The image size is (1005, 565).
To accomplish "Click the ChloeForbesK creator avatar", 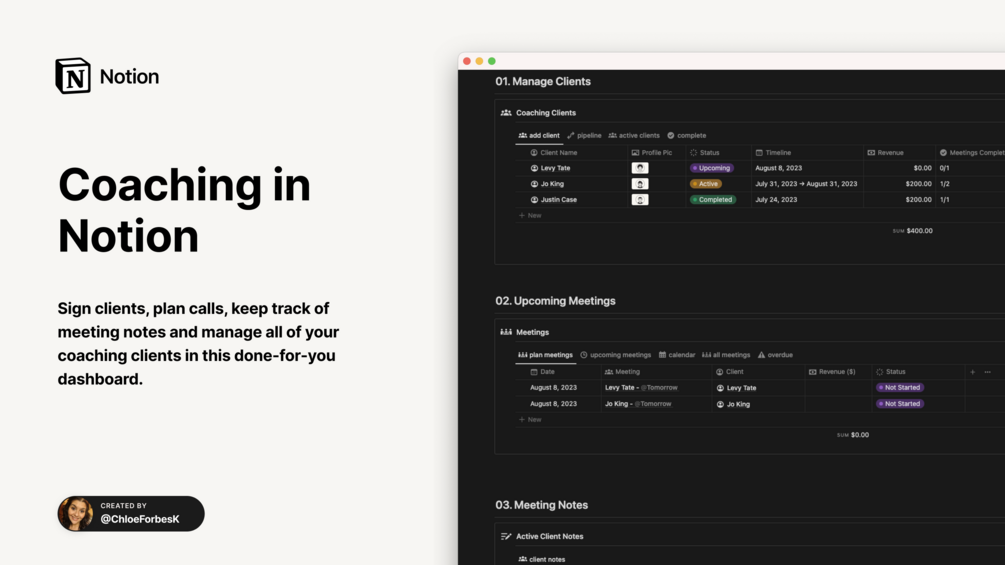I will pos(76,514).
